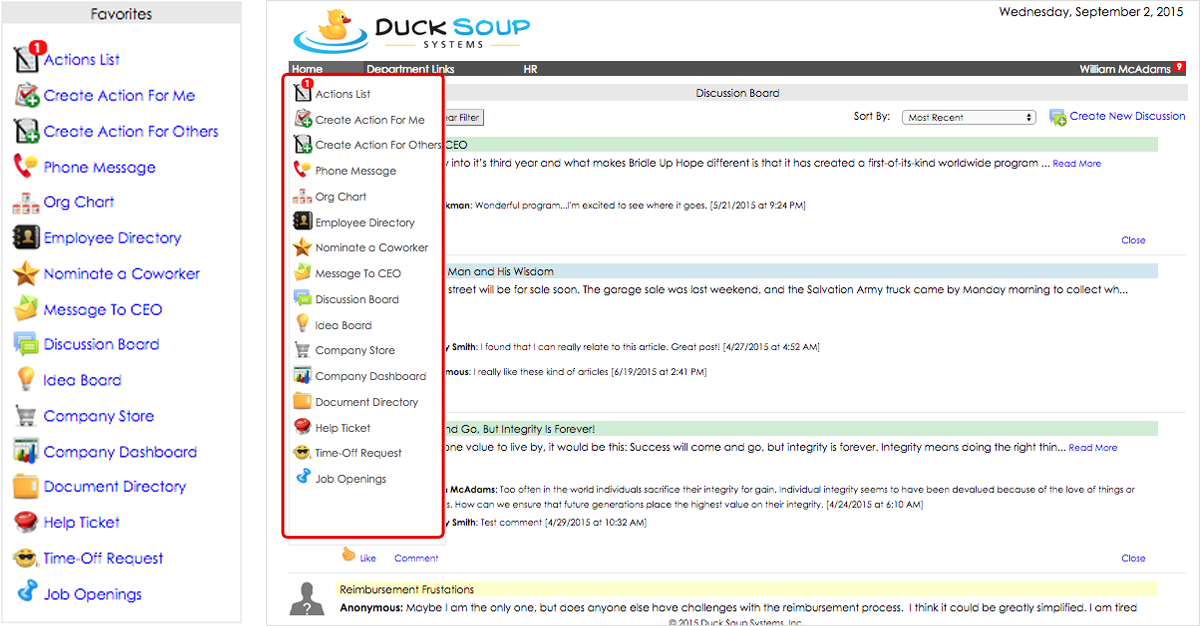Open Job Openings link in Favorites
Image resolution: width=1200 pixels, height=626 pixels.
click(x=92, y=594)
